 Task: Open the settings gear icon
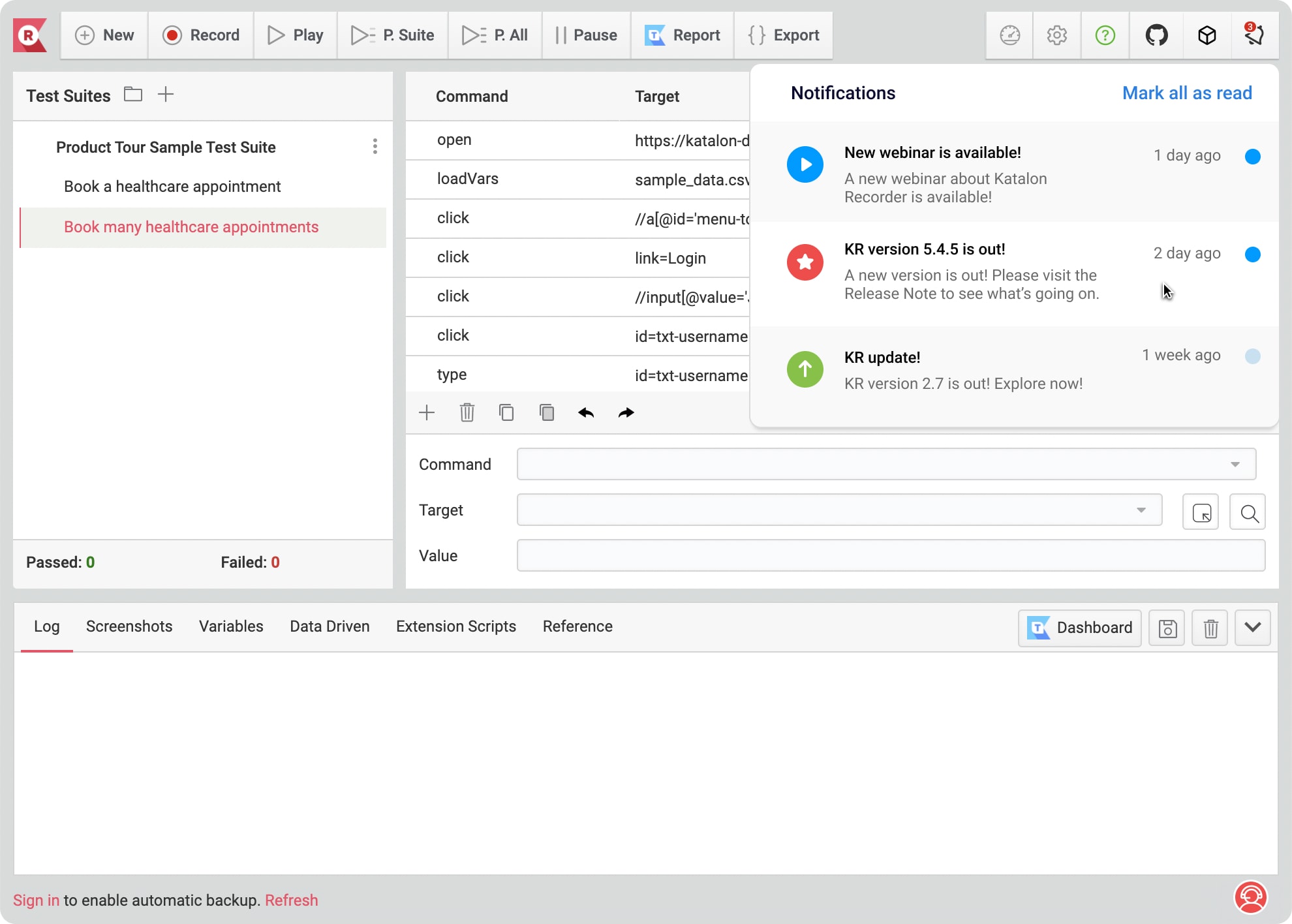pyautogui.click(x=1057, y=35)
